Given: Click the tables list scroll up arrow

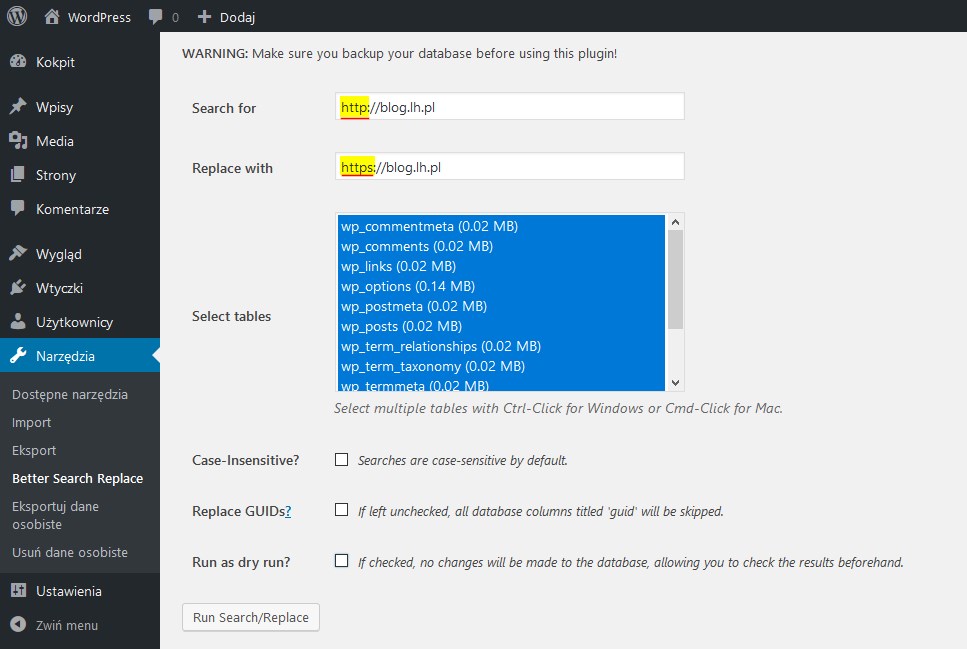Looking at the screenshot, I should [x=675, y=222].
